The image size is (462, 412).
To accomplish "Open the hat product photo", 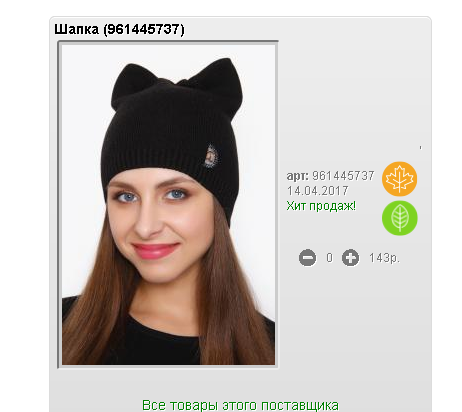I will point(168,205).
